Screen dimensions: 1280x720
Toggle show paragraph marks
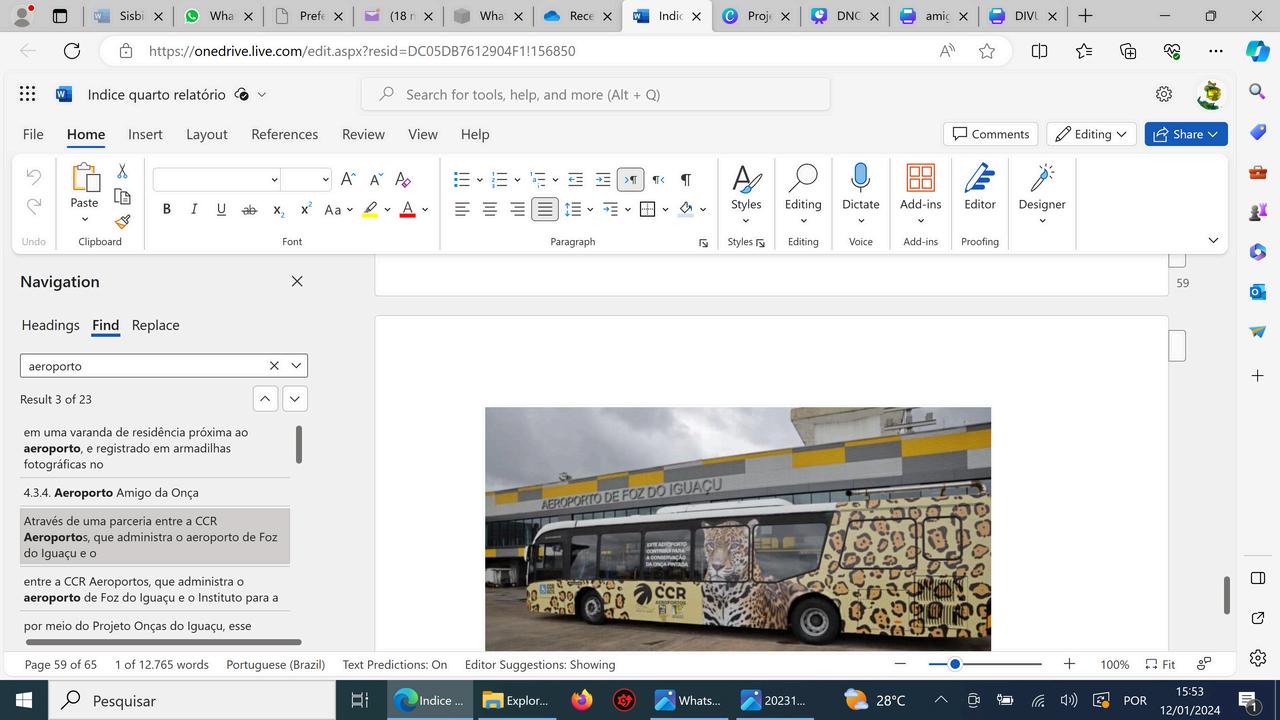pos(685,180)
